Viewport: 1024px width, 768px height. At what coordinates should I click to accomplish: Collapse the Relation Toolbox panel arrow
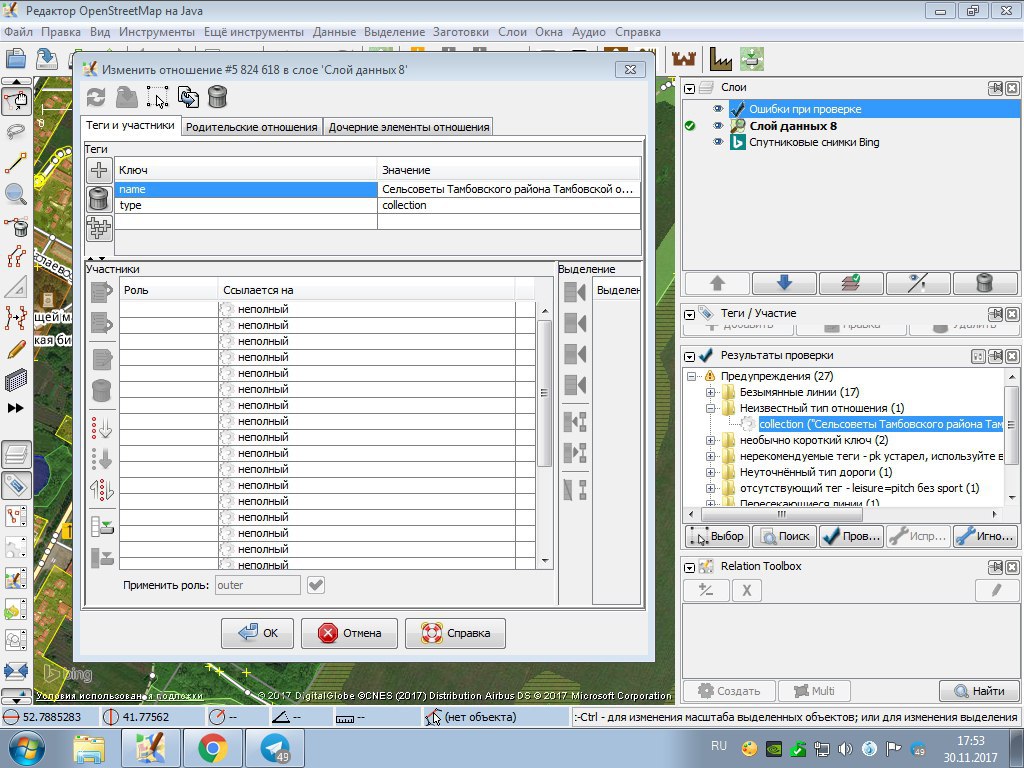coord(689,568)
